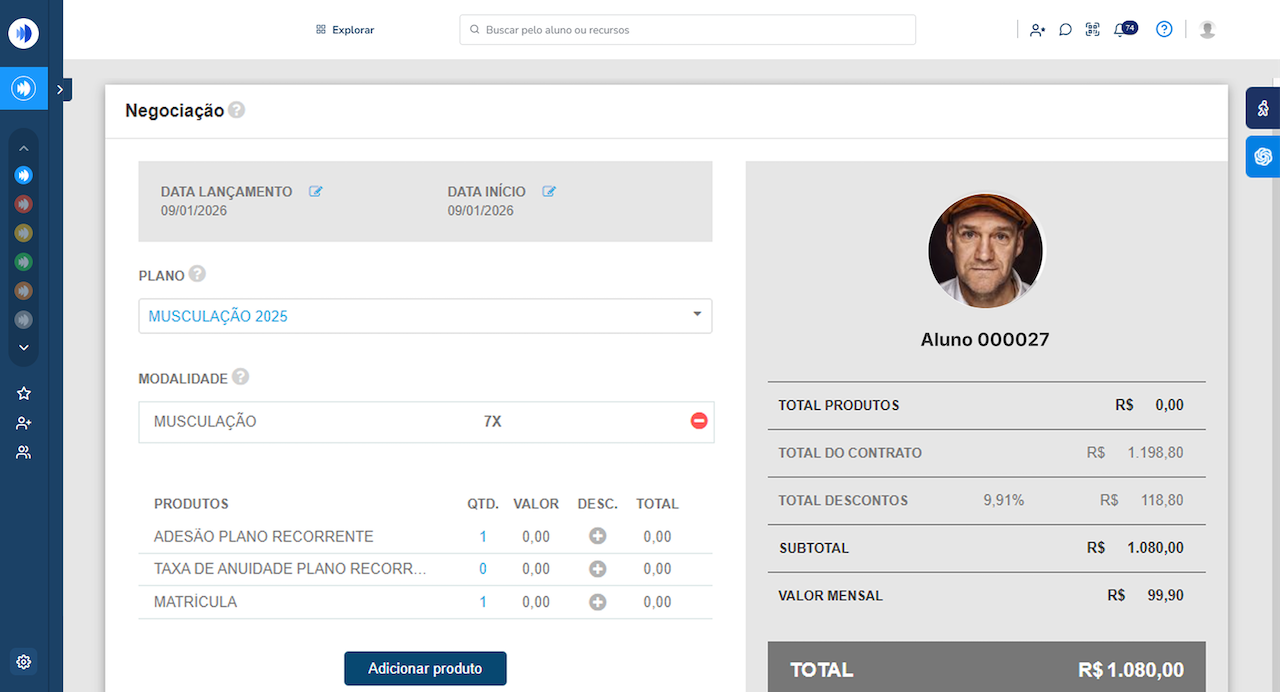Edit the Data Início date
This screenshot has width=1280, height=692.
(x=549, y=191)
